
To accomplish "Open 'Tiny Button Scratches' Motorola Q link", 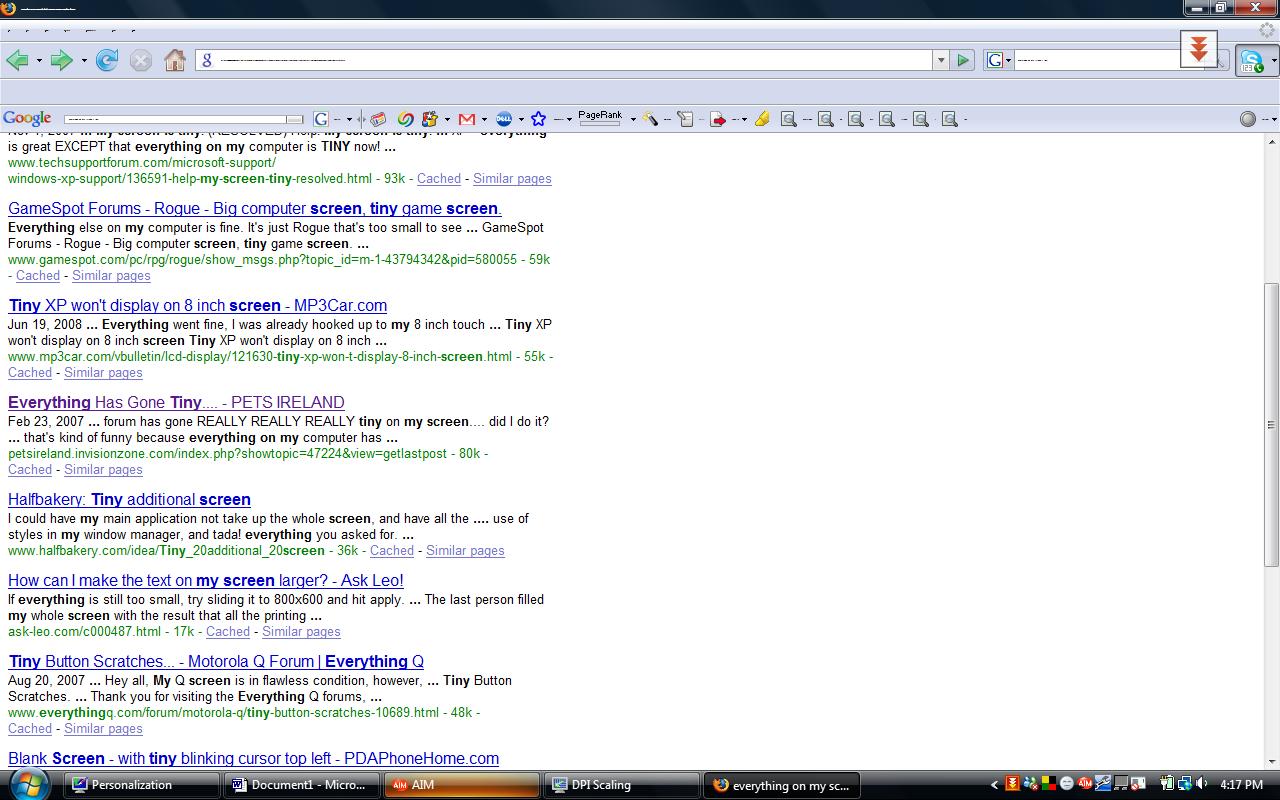I will pyautogui.click(x=216, y=662).
